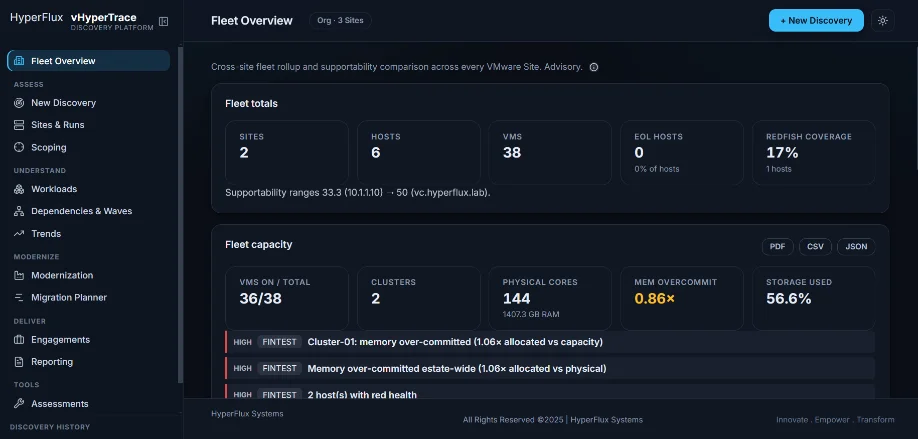
Task: Click the Reporting document icon
Action: pyautogui.click(x=19, y=362)
